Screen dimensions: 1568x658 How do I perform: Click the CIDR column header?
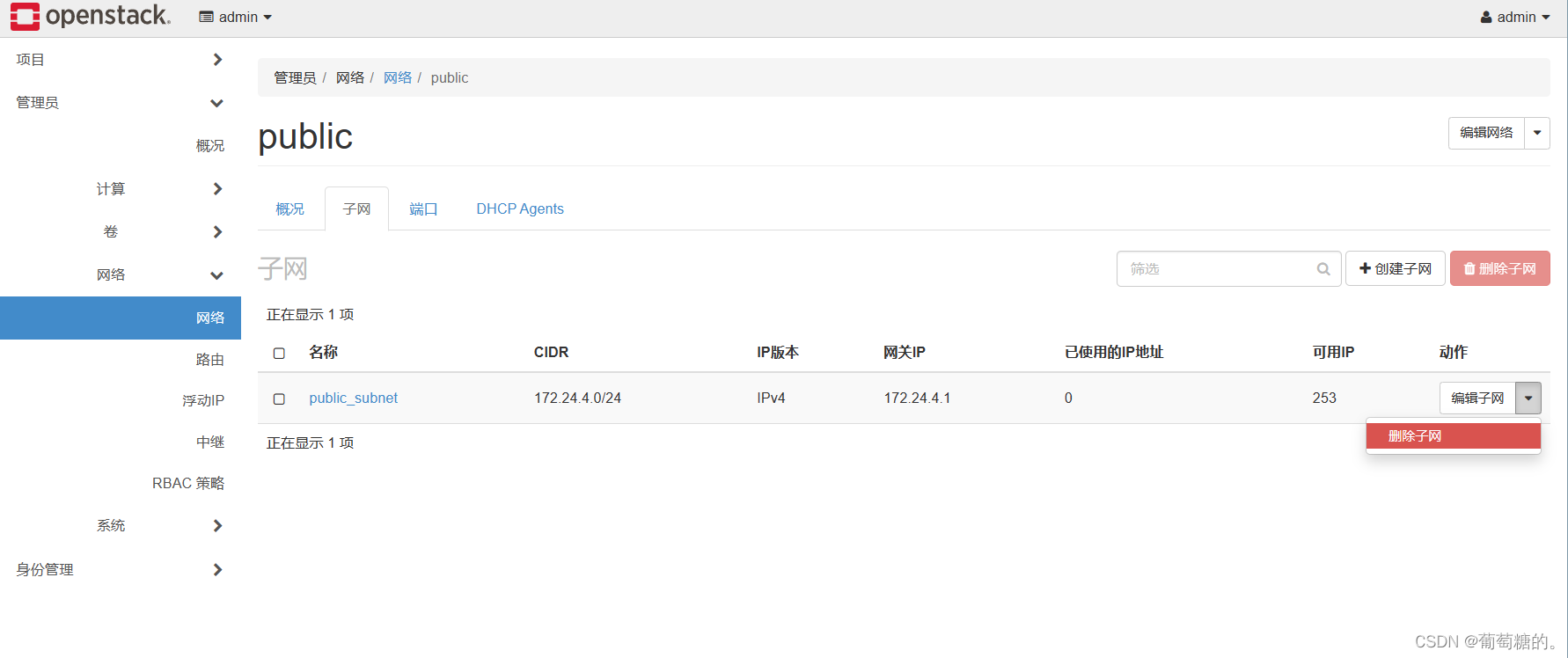pos(551,352)
